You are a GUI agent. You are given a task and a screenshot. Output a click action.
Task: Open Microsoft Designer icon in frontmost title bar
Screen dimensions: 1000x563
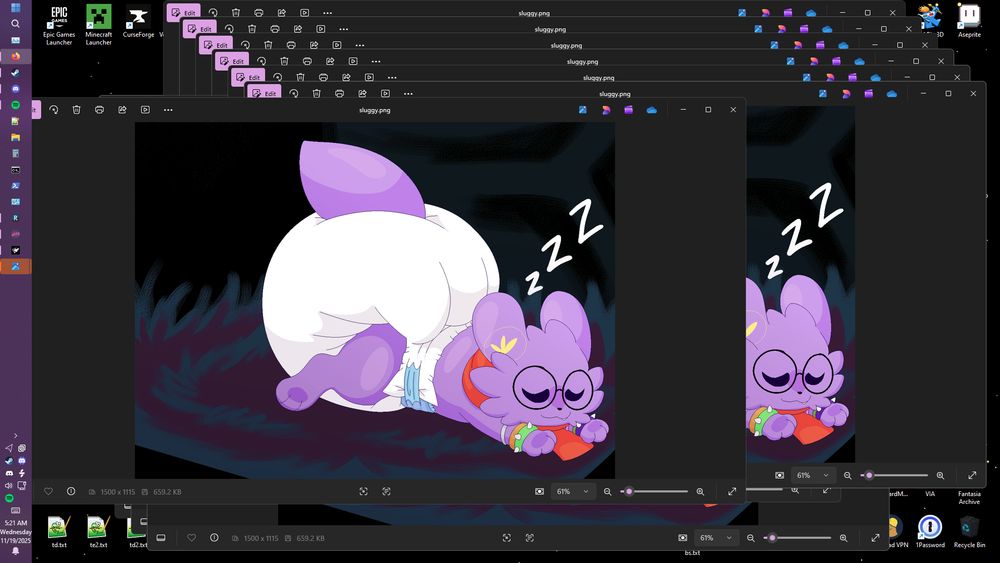click(x=606, y=110)
